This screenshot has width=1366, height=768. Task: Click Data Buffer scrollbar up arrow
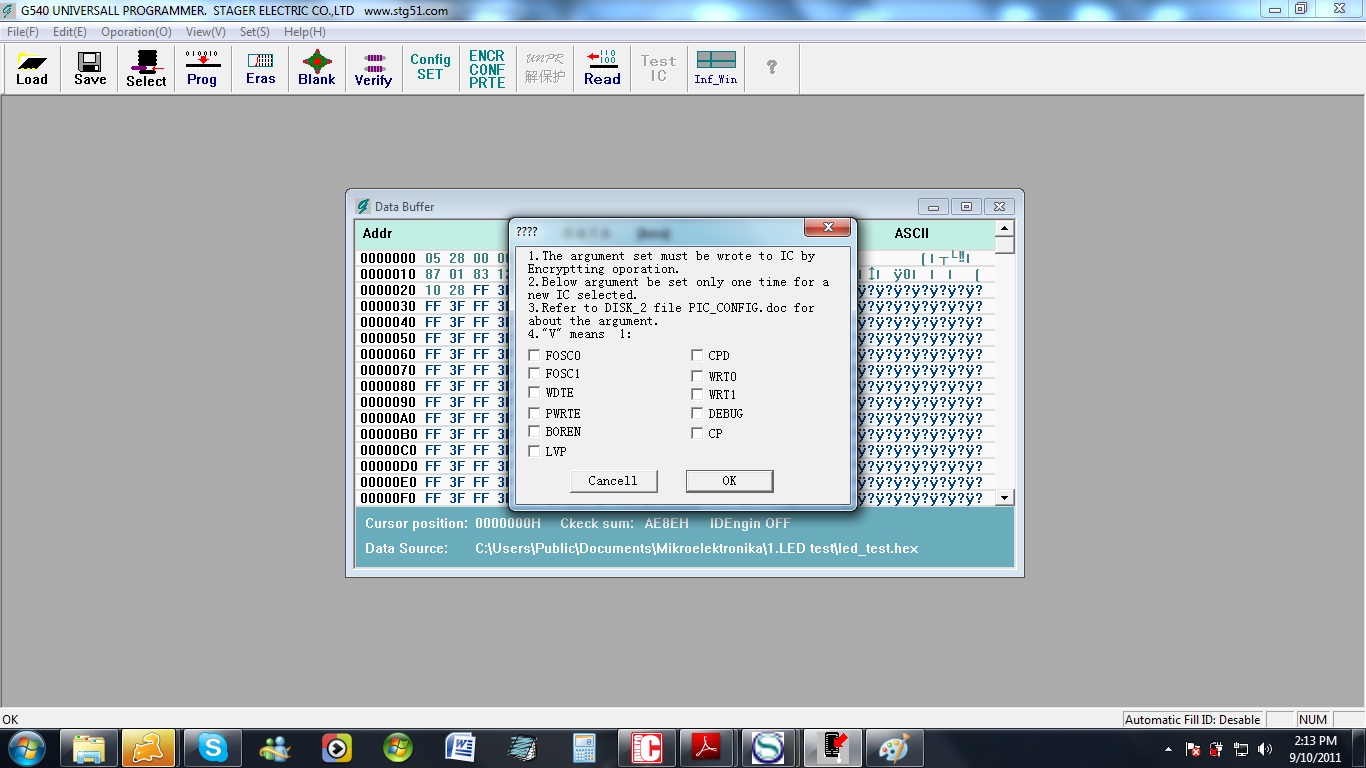click(1005, 229)
